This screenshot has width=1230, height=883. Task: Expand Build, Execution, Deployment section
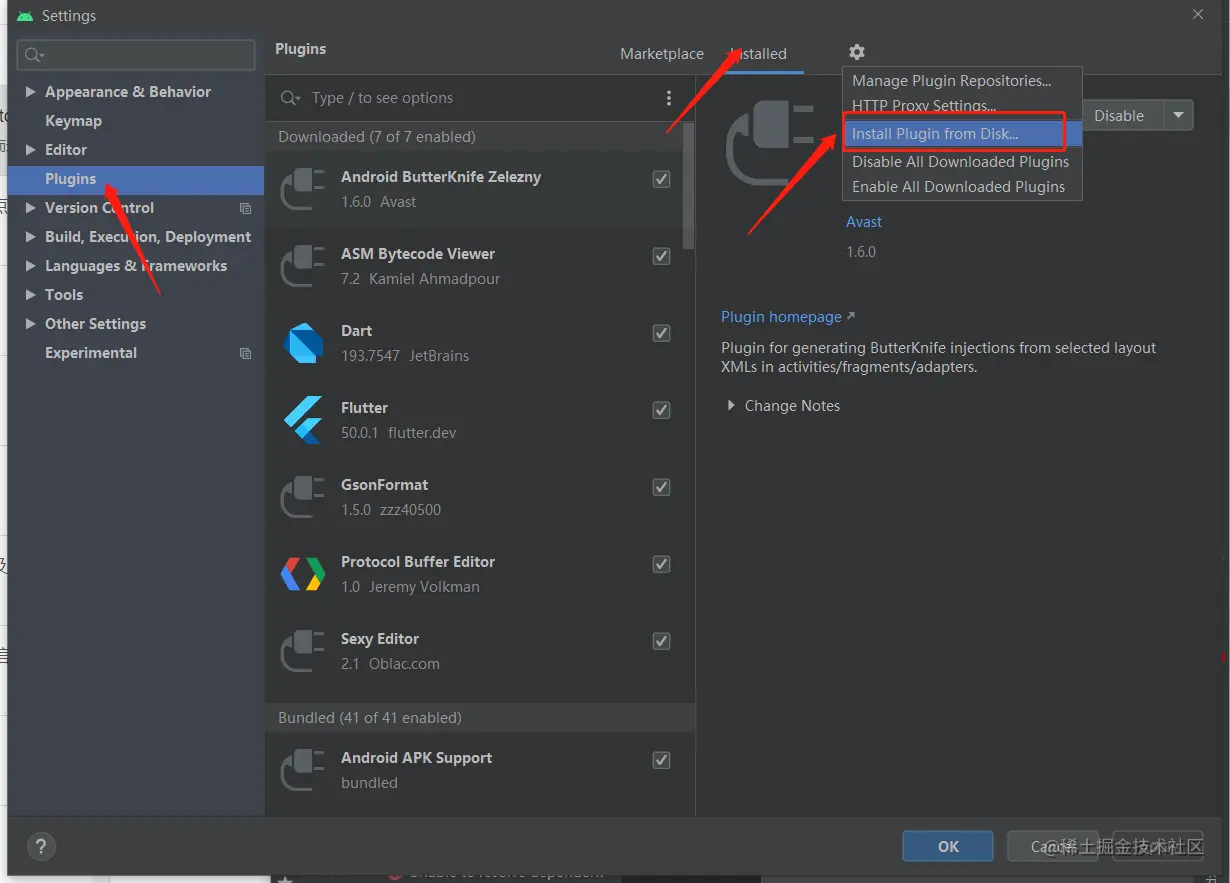coord(30,237)
